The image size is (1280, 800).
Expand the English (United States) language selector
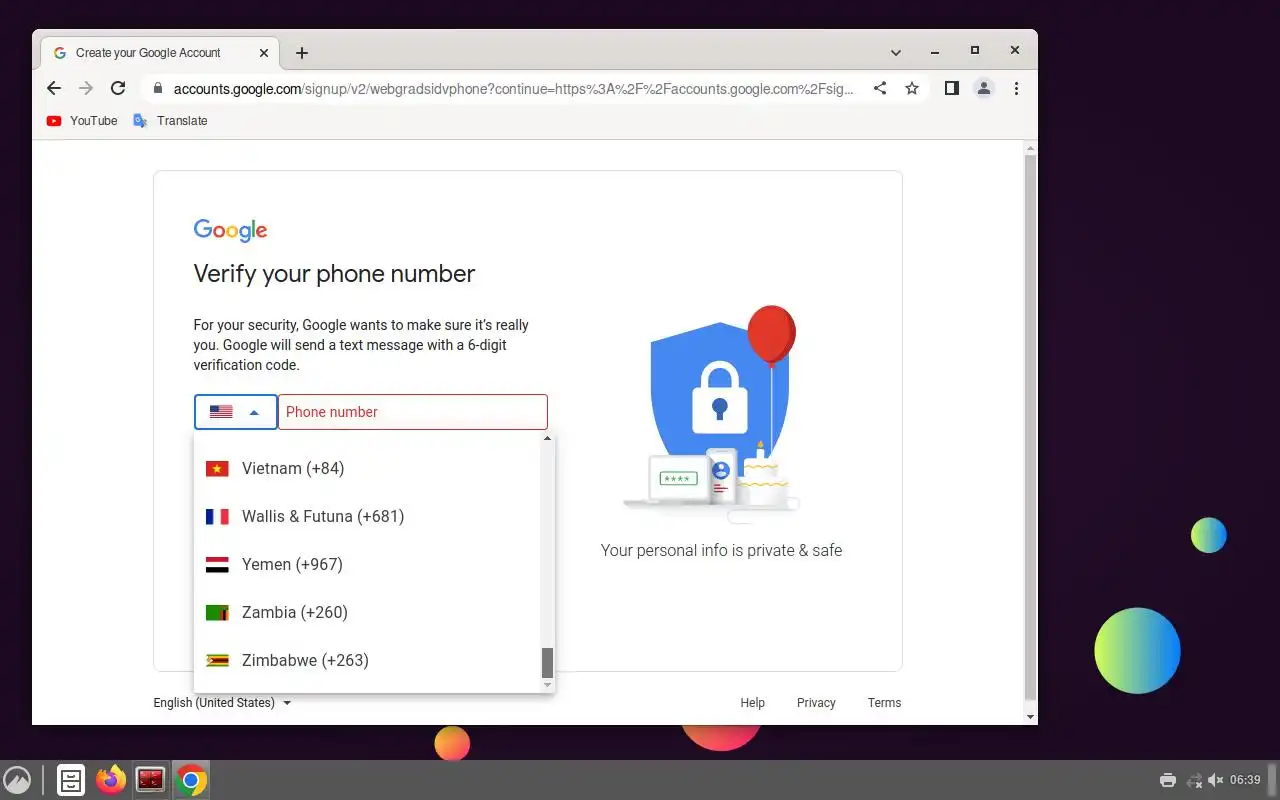[222, 703]
